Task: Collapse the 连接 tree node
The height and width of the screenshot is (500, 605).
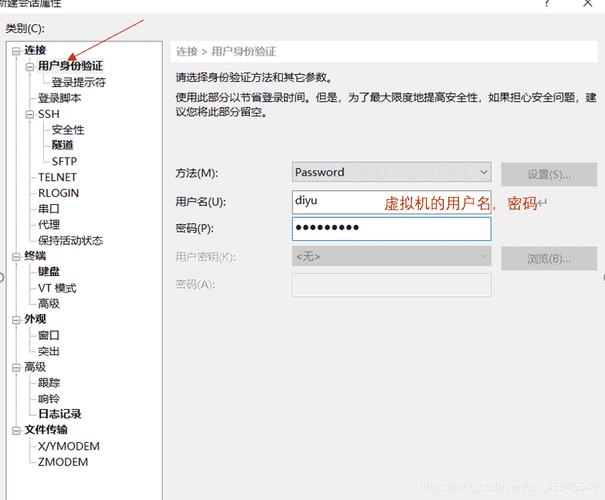Action: click(x=16, y=51)
